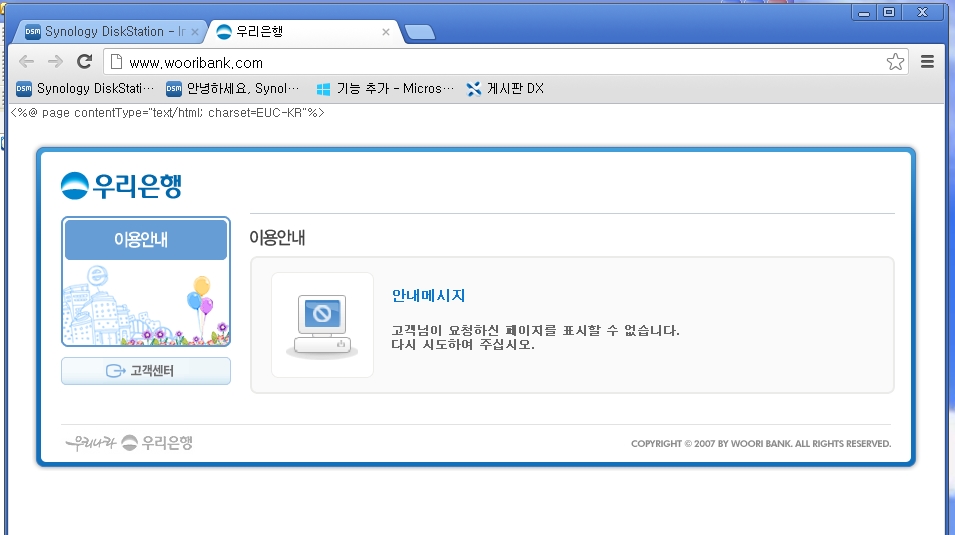Open the 기능 추가 - Micros… bookmark
This screenshot has width=955, height=535.
[386, 89]
